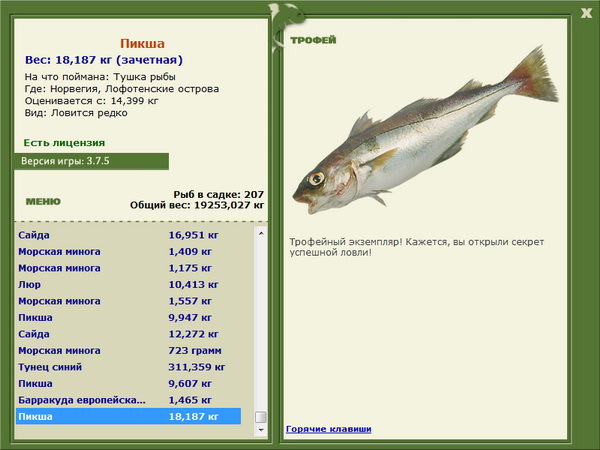Screen dimensions: 600x450
Task: Click the scroll down arrow of the fish list
Action: (x=261, y=430)
